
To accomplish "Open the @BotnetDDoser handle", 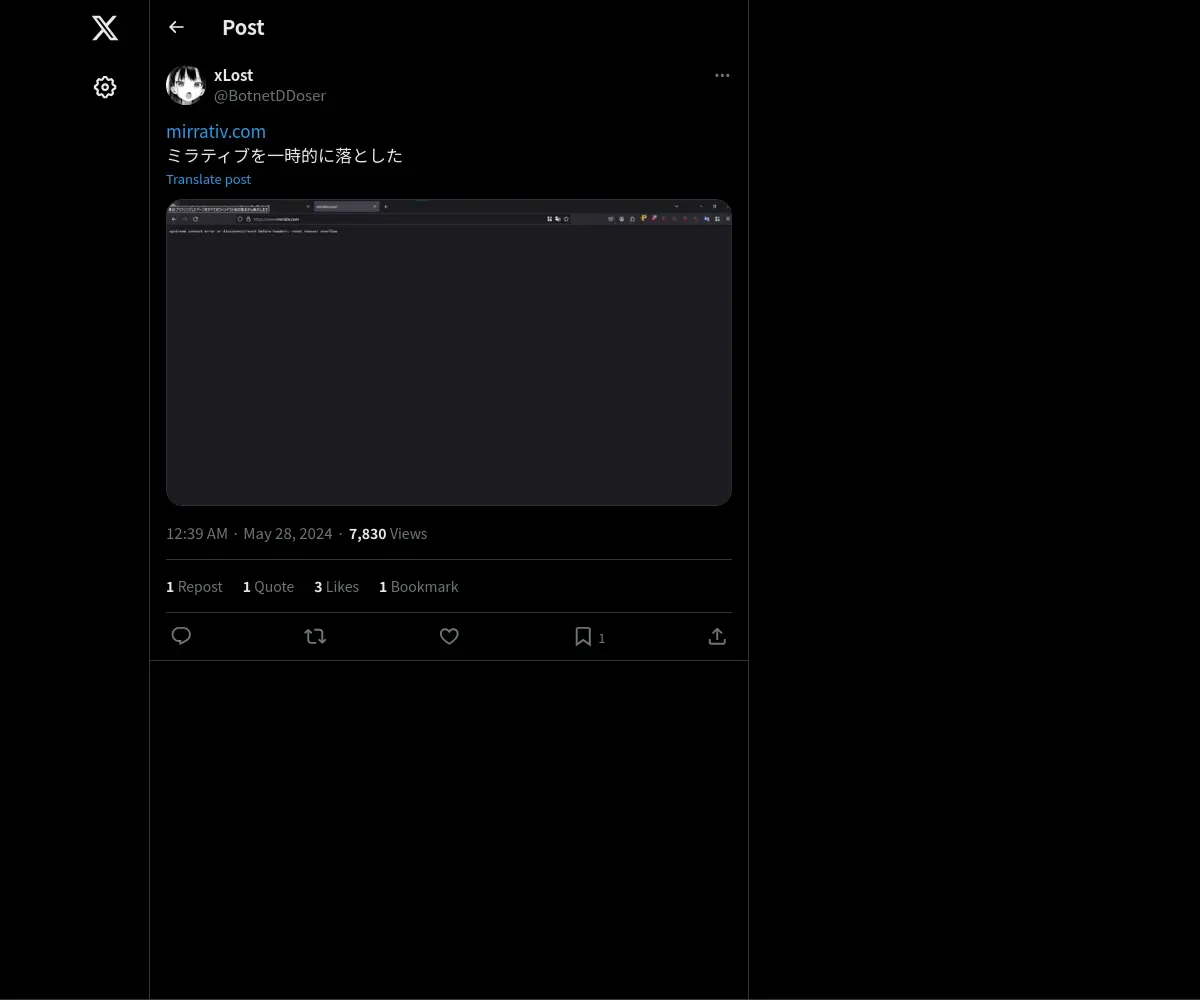I will 270,95.
